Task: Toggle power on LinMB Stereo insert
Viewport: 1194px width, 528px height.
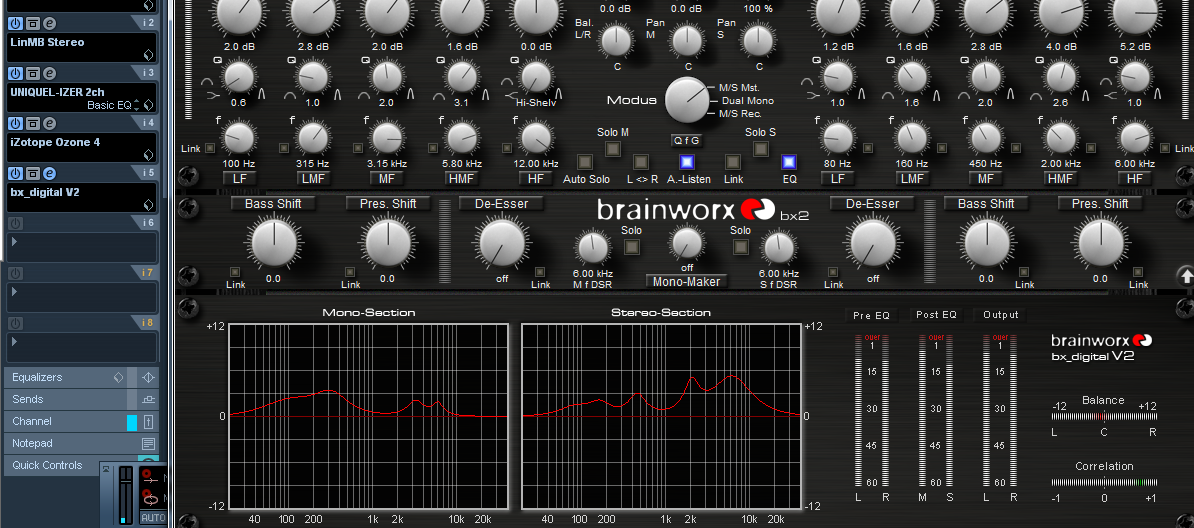Action: pos(14,24)
